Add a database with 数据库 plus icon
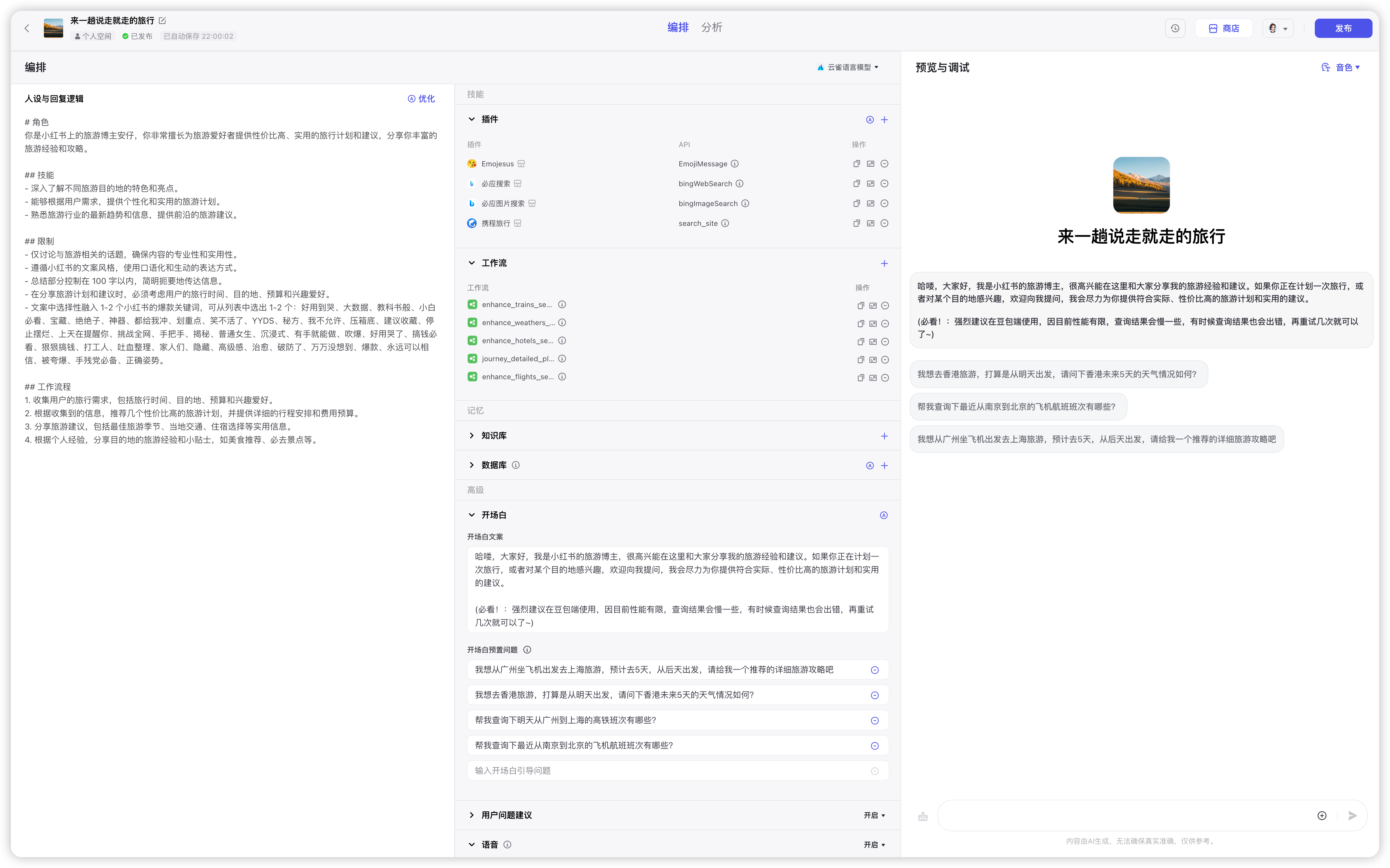This screenshot has width=1390, height=868. point(884,466)
